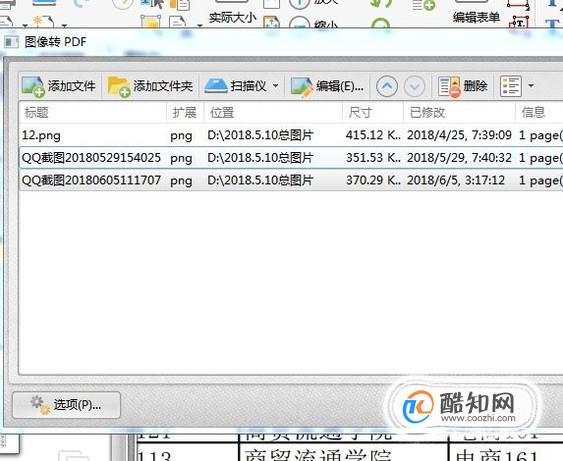Open the Edit (编辑(E)...) image tool
563x461 pixels.
(x=327, y=86)
